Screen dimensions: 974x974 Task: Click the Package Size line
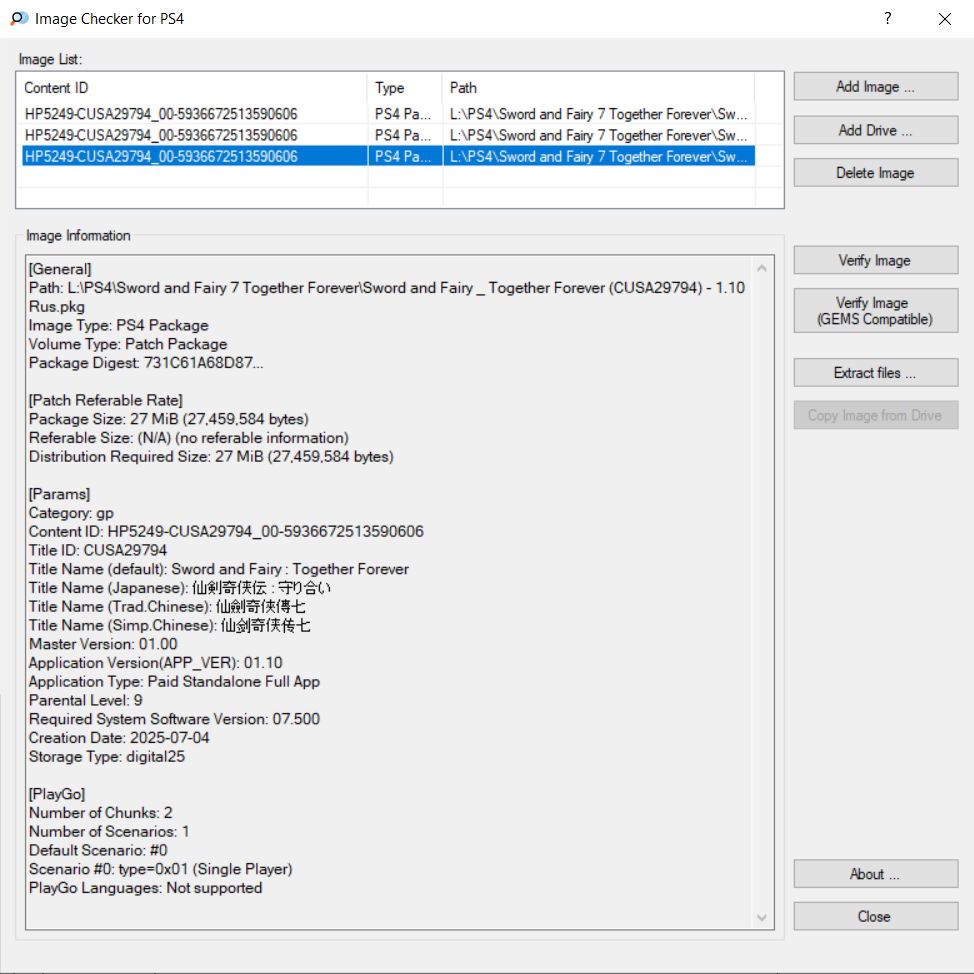(168, 419)
